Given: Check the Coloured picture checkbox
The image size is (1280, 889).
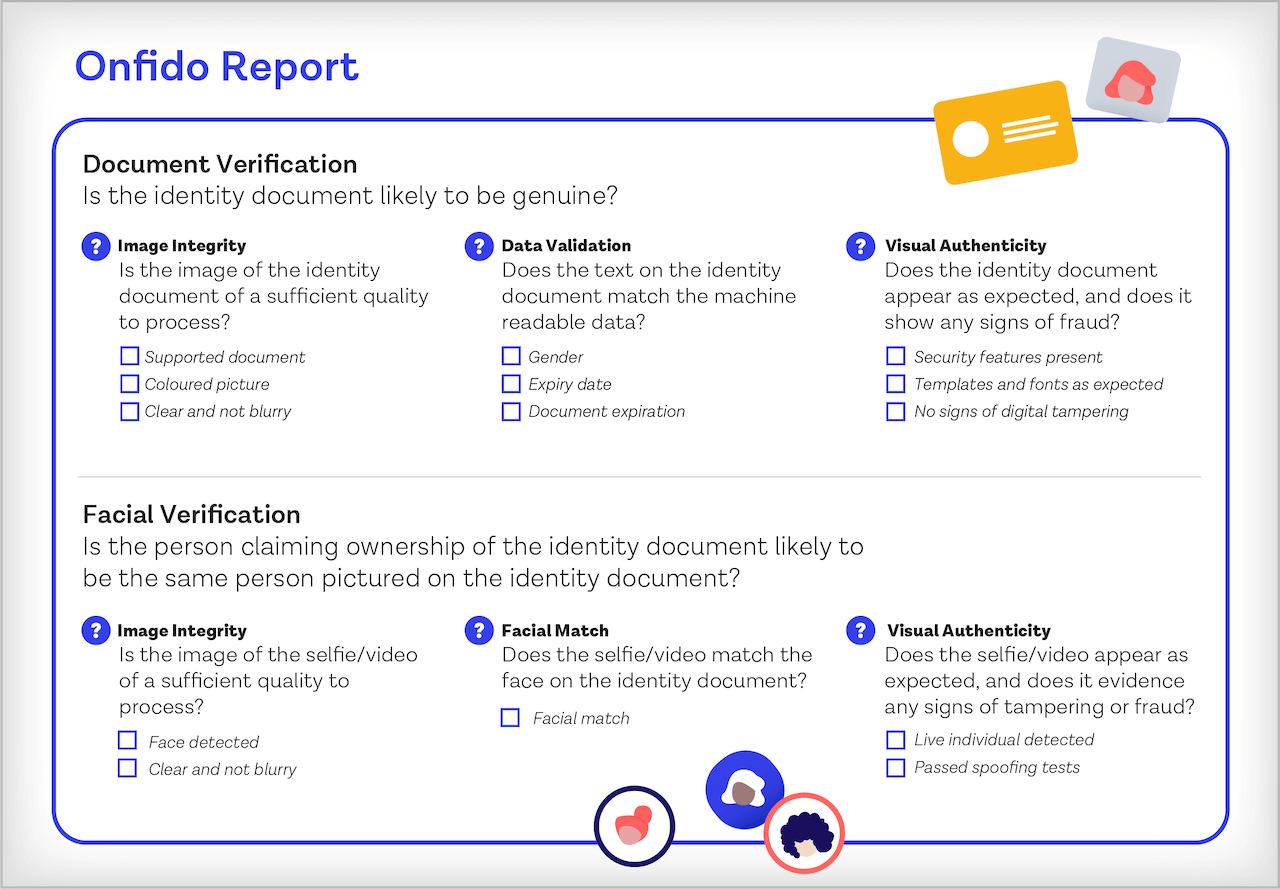Looking at the screenshot, I should tap(129, 383).
